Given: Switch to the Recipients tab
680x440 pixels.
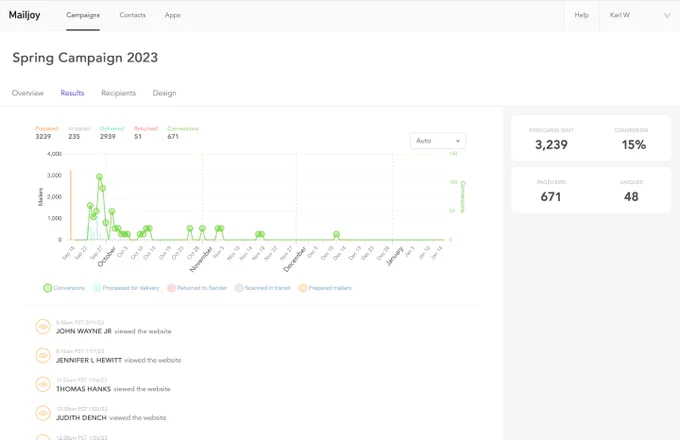Looking at the screenshot, I should 118,93.
